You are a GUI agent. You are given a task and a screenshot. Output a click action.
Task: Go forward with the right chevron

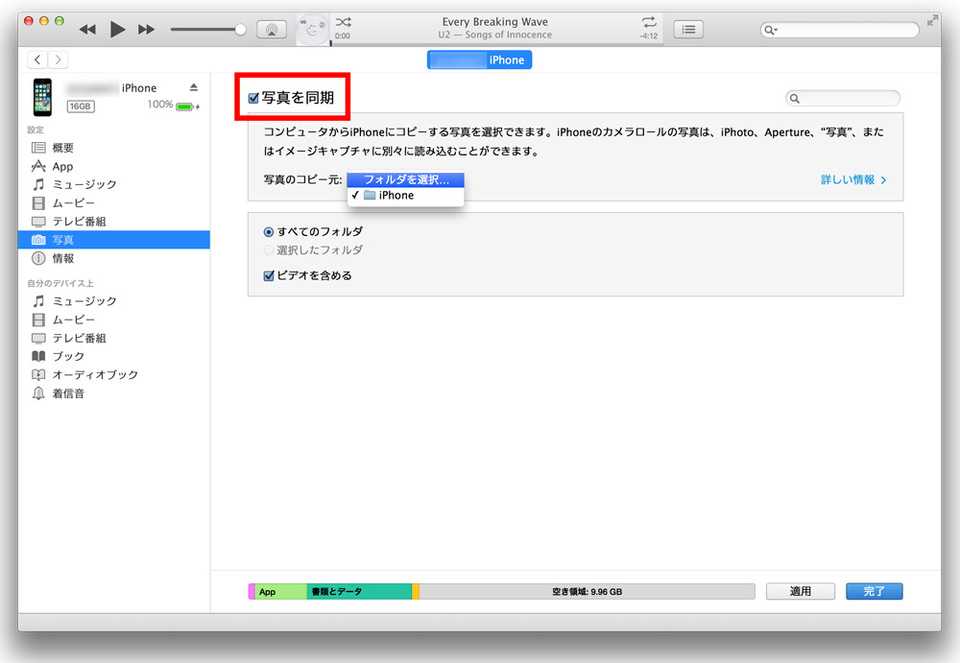click(x=58, y=59)
